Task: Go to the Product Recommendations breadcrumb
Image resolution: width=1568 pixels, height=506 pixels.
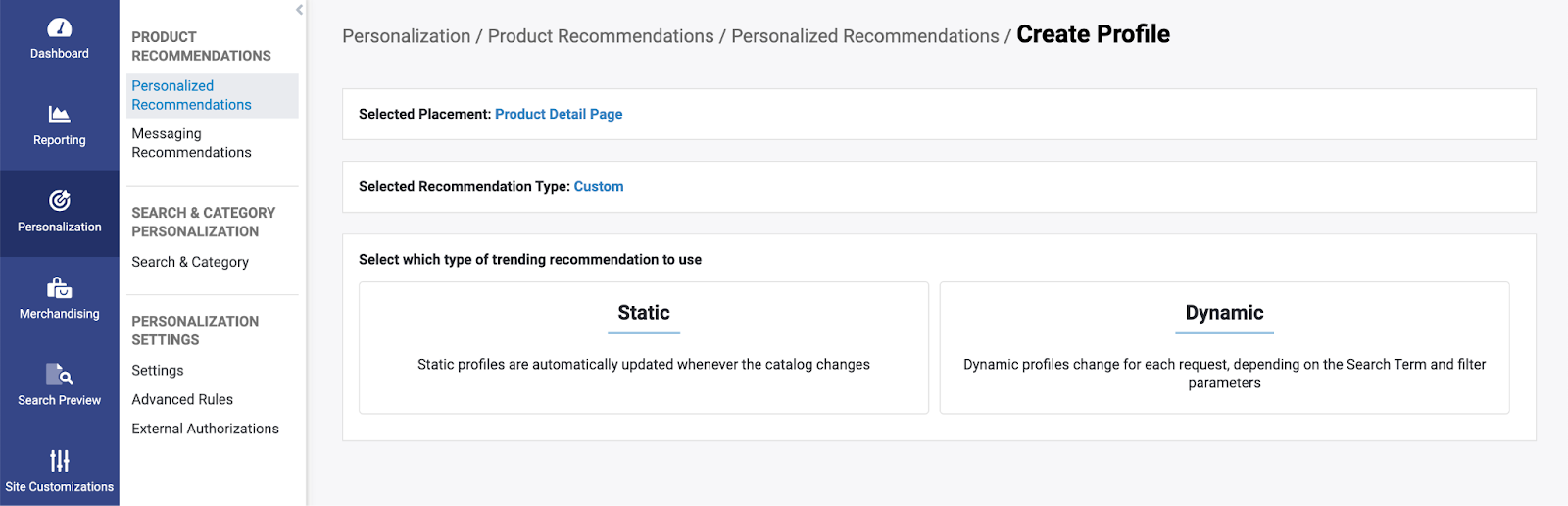Action: click(x=601, y=36)
